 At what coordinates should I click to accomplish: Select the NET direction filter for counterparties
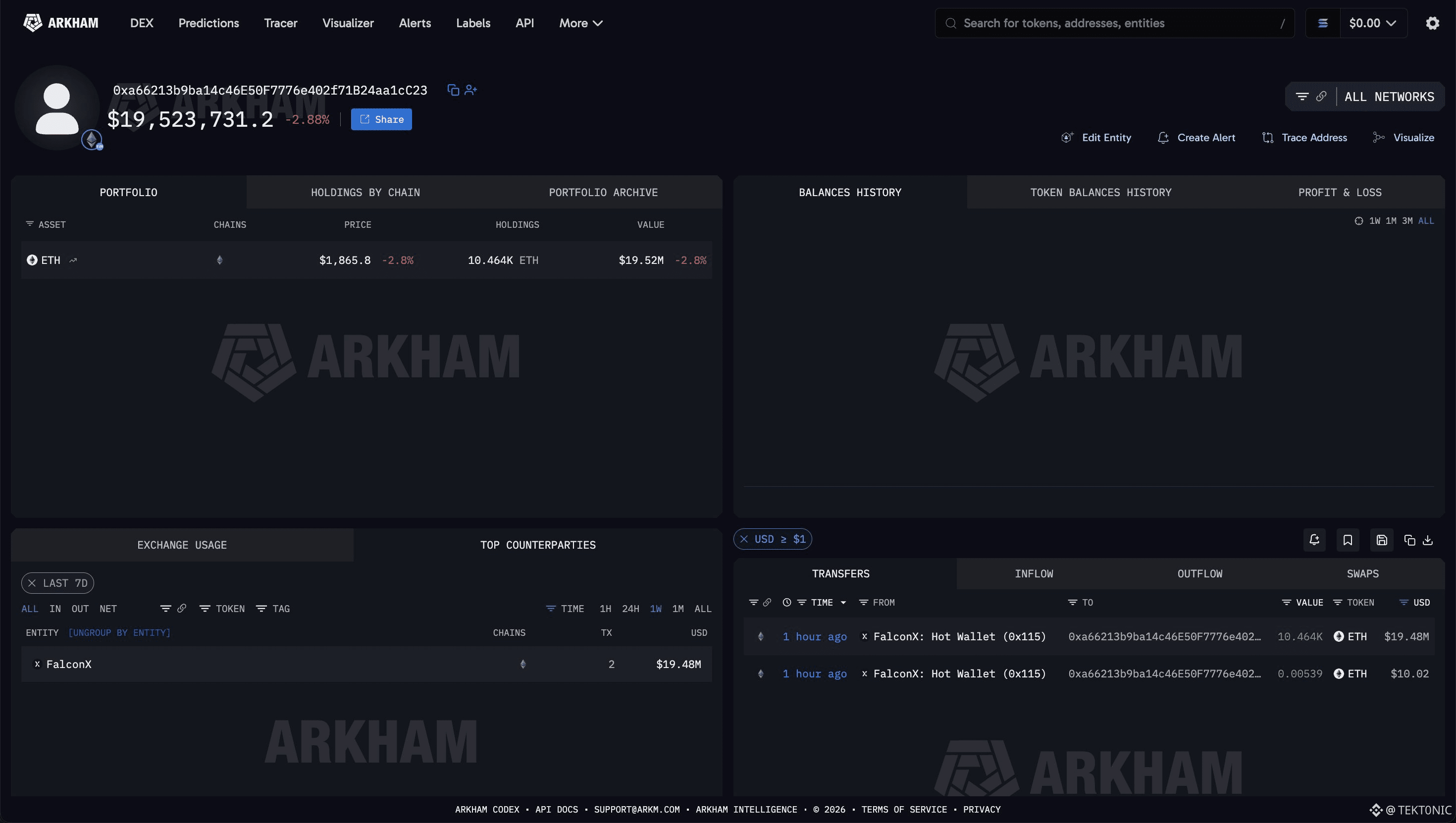(x=108, y=609)
